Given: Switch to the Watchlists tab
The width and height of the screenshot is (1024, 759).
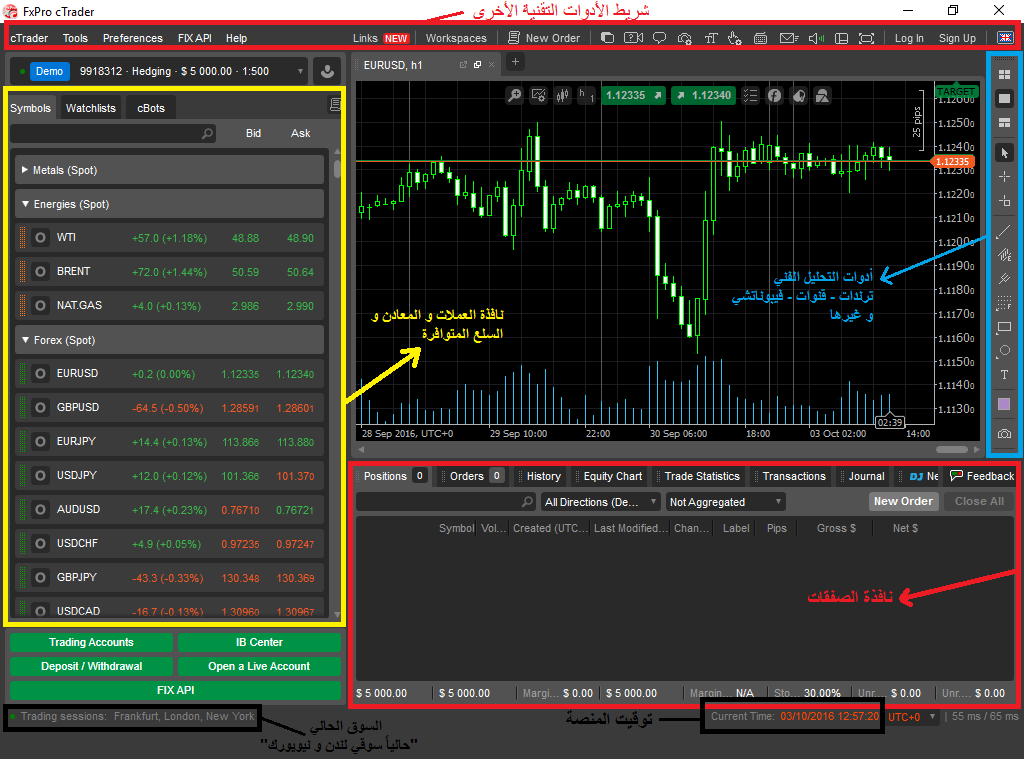Looking at the screenshot, I should [91, 108].
